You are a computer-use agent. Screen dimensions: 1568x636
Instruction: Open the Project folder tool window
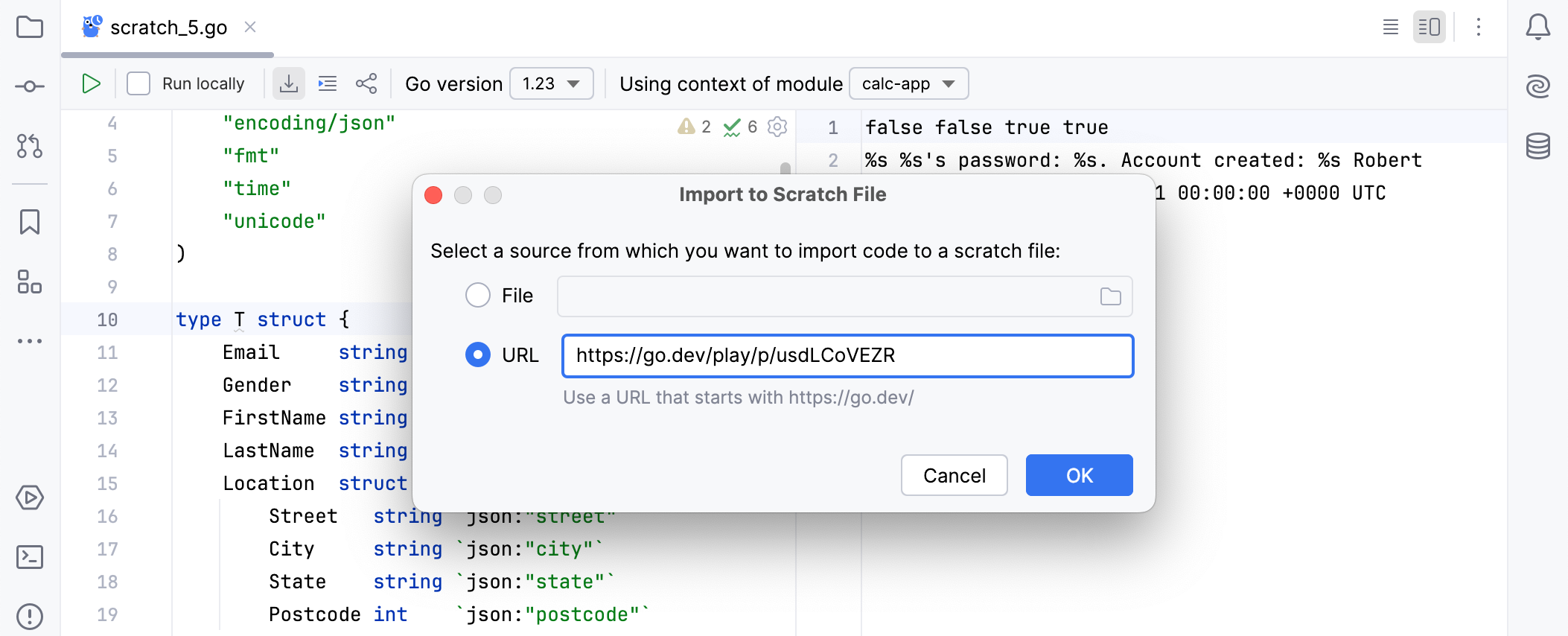point(30,28)
